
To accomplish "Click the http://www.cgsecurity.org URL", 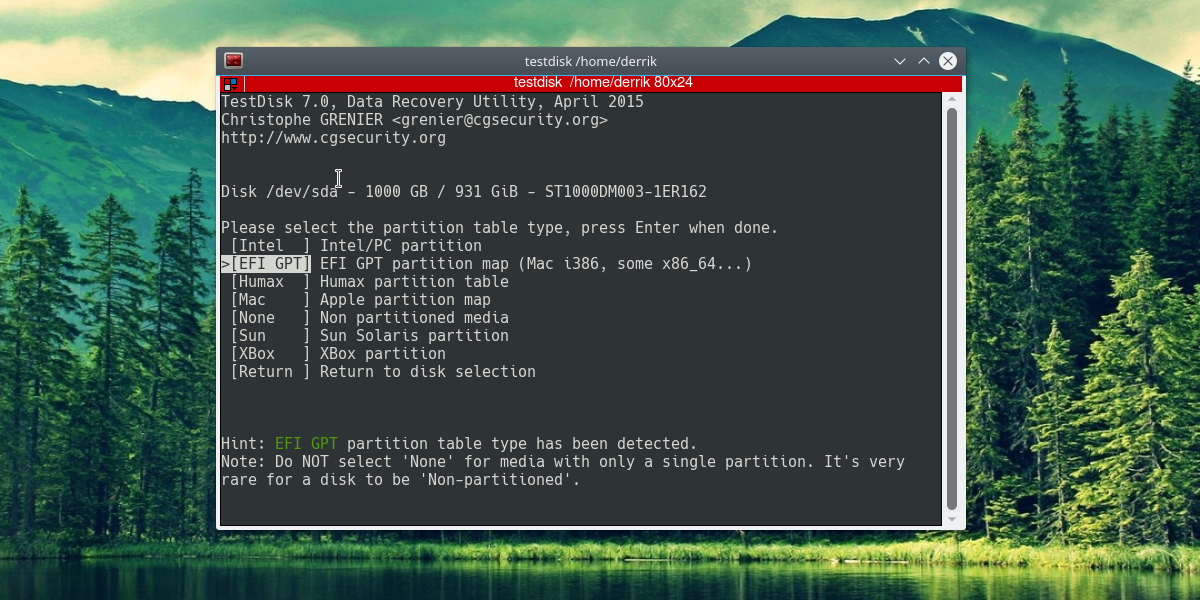I will coord(333,138).
